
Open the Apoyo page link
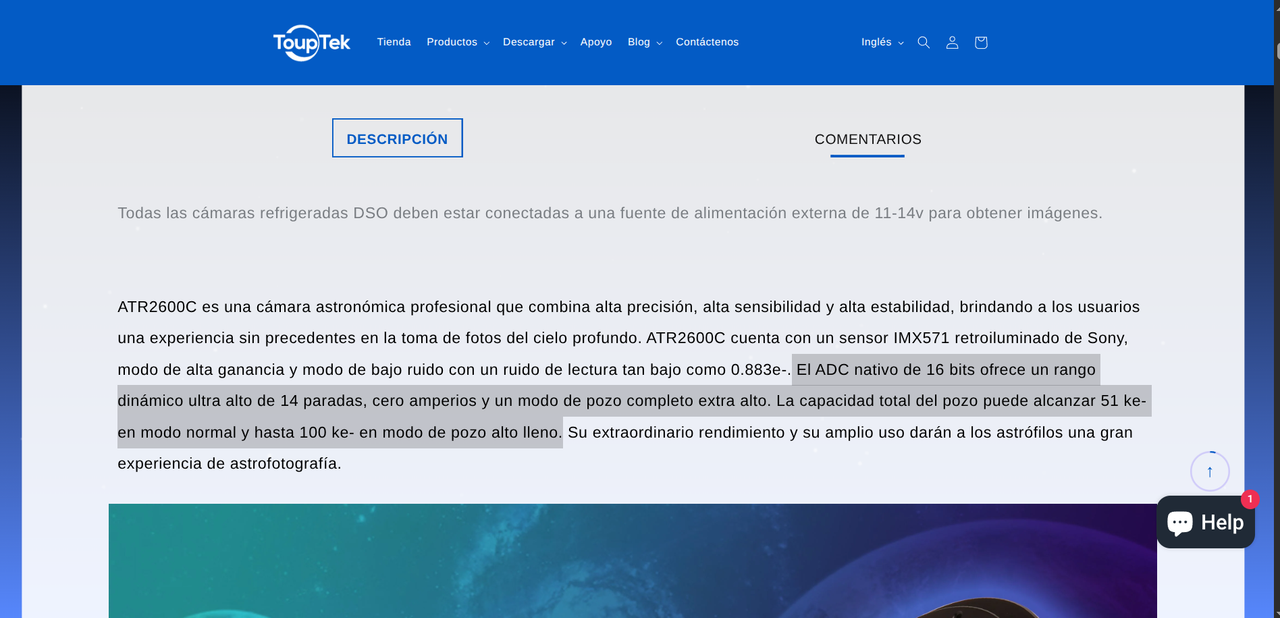click(596, 42)
